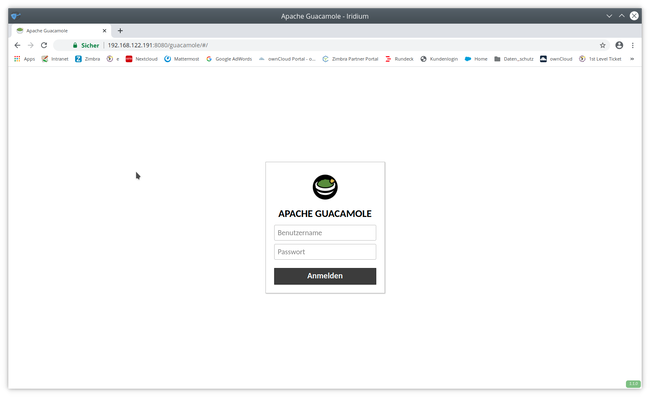Click into the Passwort field

click(x=325, y=252)
